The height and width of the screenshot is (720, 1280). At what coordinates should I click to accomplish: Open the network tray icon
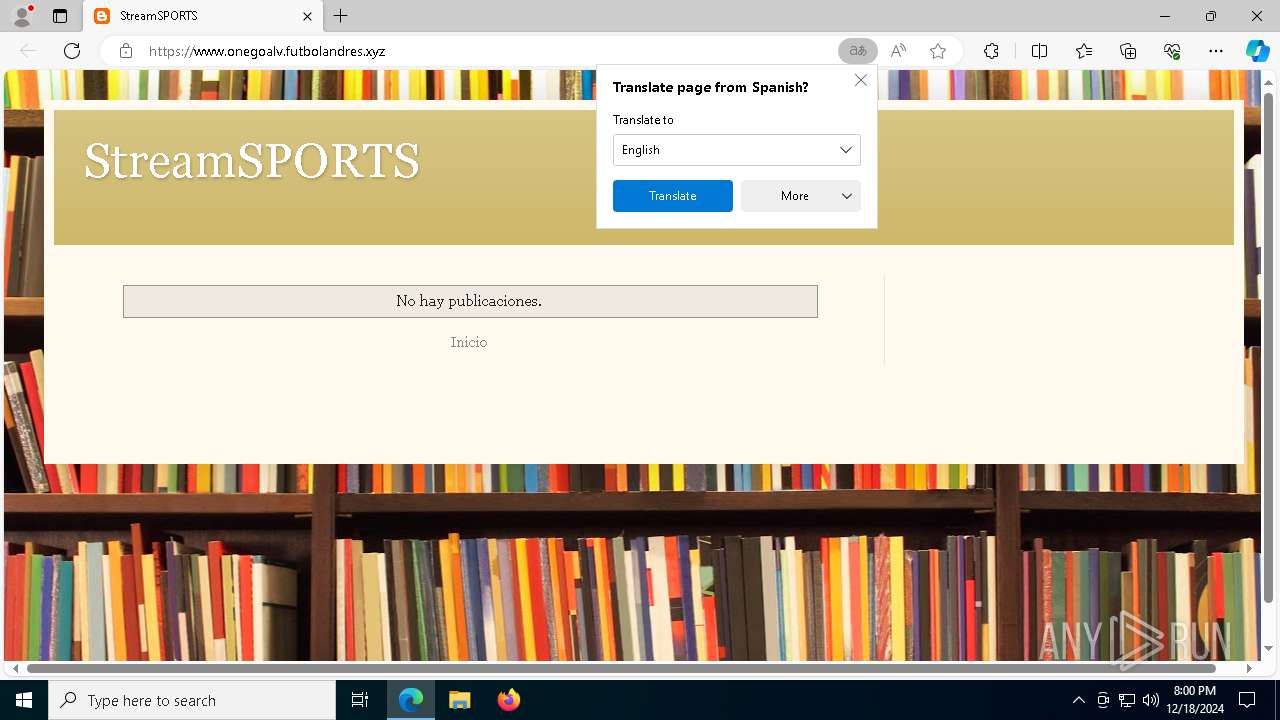[x=1127, y=700]
